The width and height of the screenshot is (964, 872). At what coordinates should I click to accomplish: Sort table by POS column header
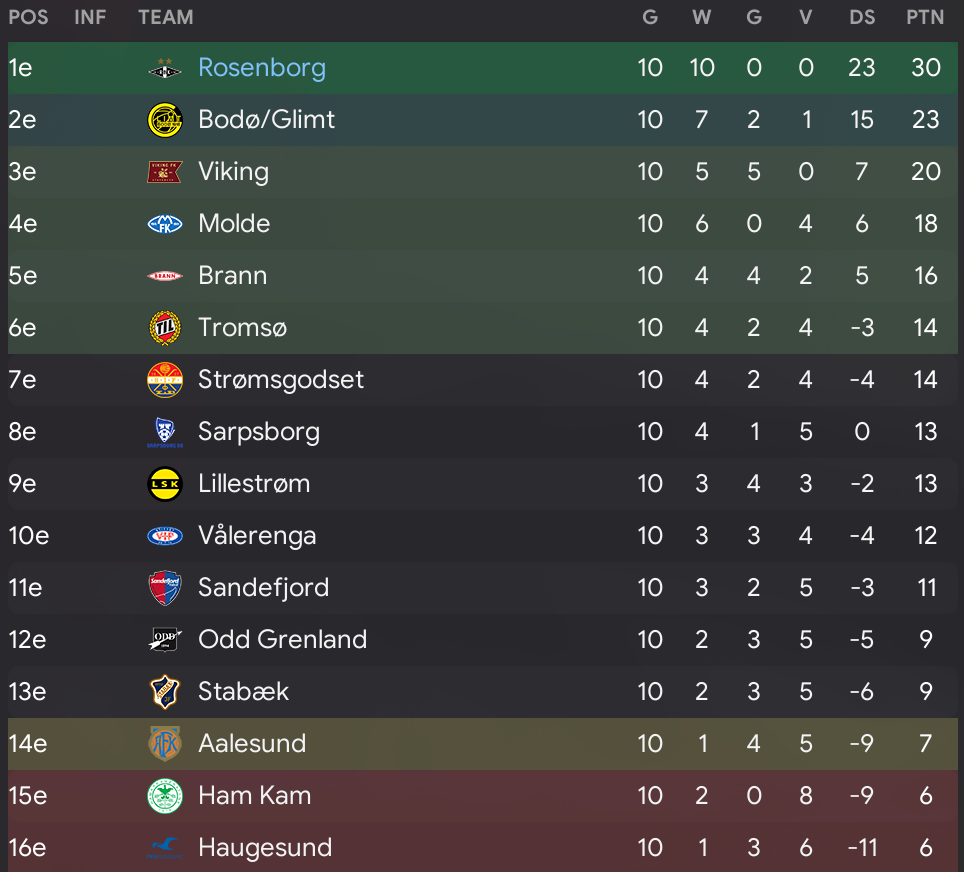pyautogui.click(x=28, y=17)
